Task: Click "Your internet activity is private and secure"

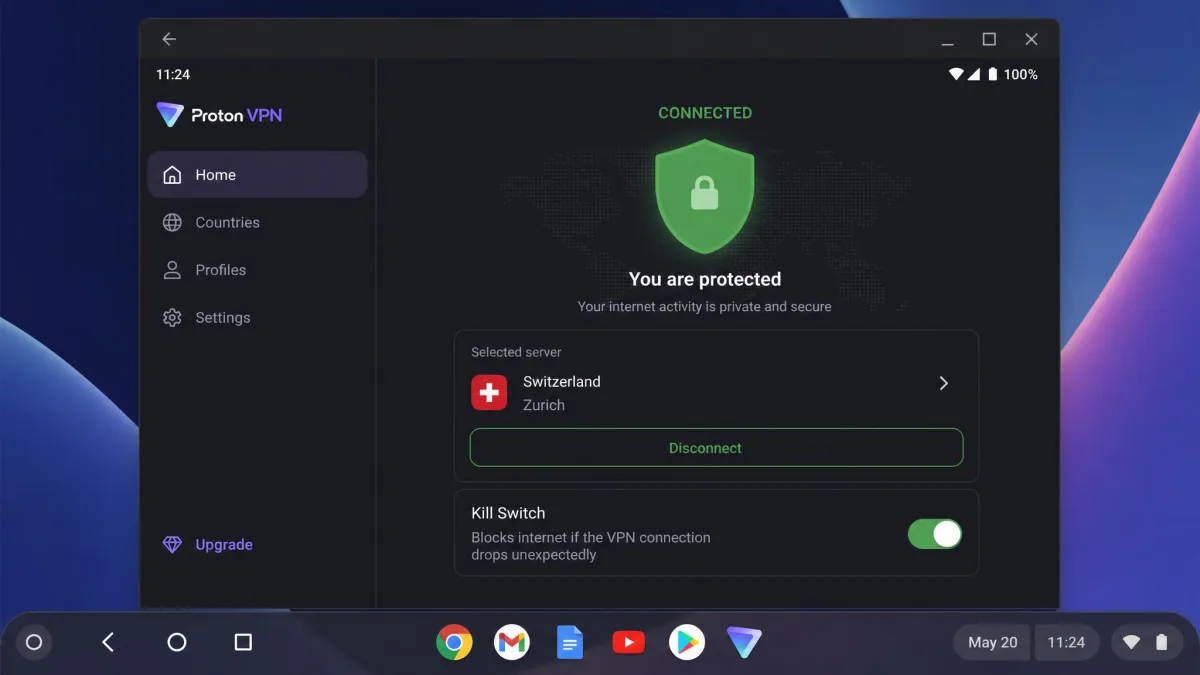Action: [705, 307]
